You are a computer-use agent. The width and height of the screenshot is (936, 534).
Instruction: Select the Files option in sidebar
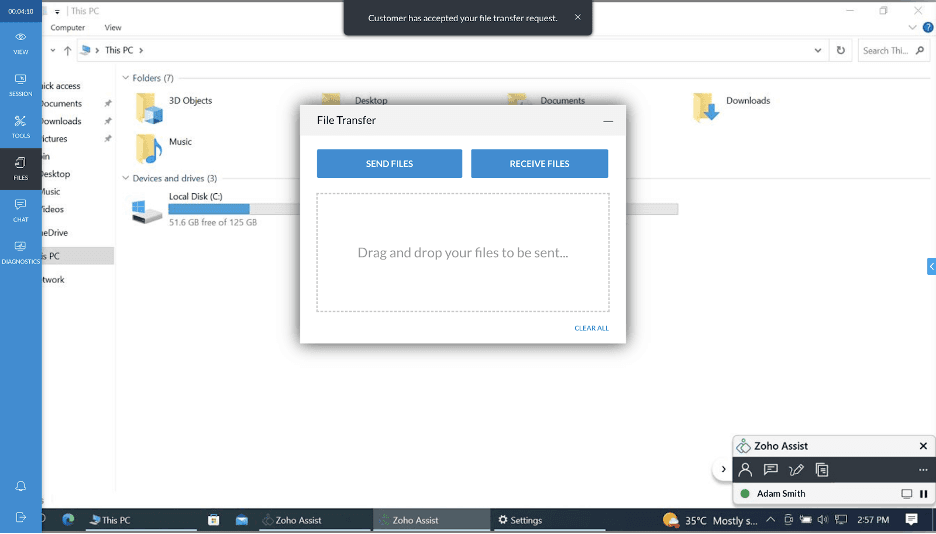pos(21,169)
